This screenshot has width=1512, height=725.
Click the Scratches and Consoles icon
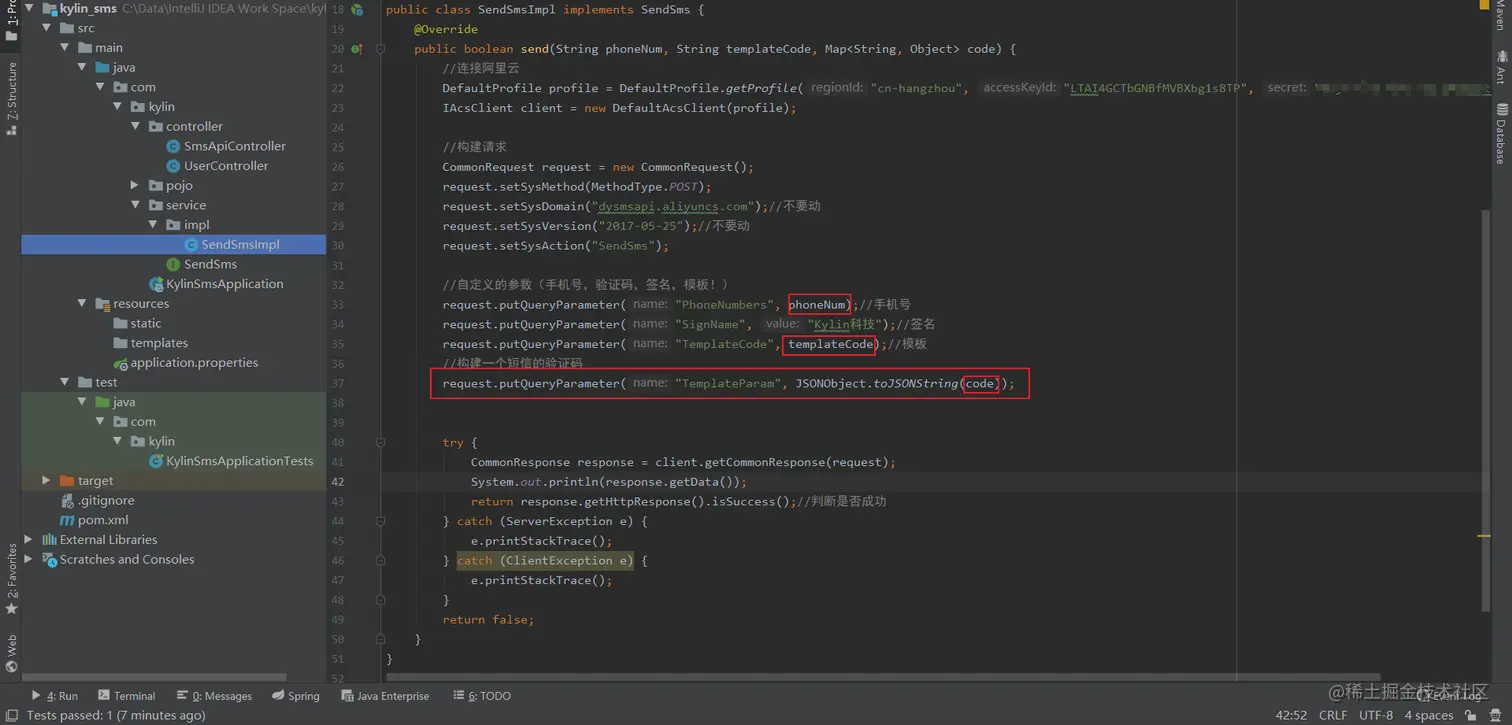(49, 559)
